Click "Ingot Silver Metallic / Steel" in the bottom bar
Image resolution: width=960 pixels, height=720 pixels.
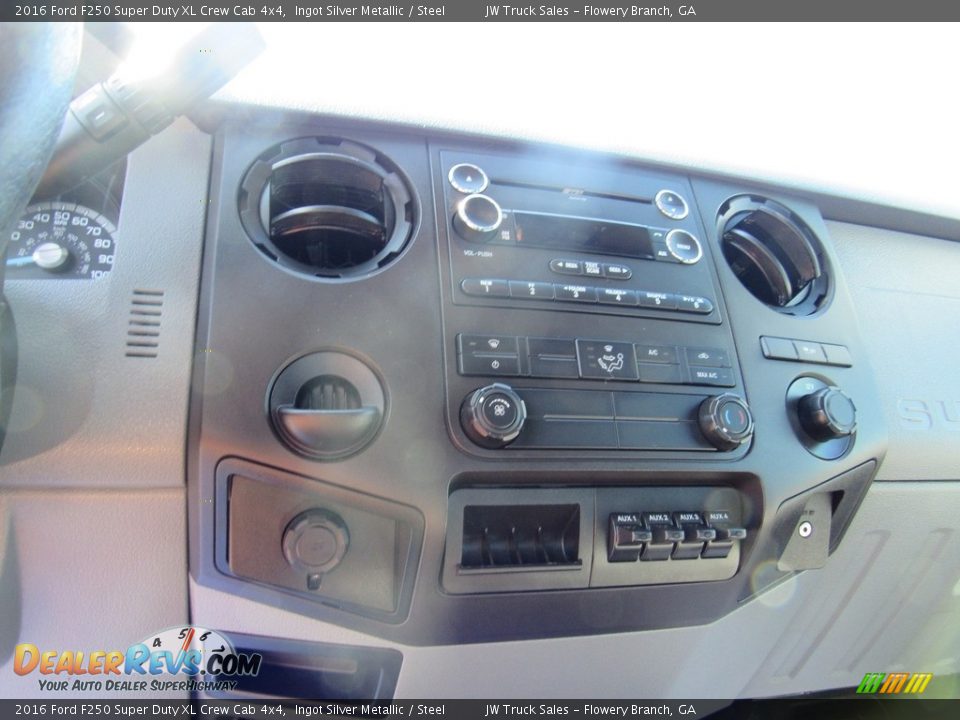click(x=370, y=710)
